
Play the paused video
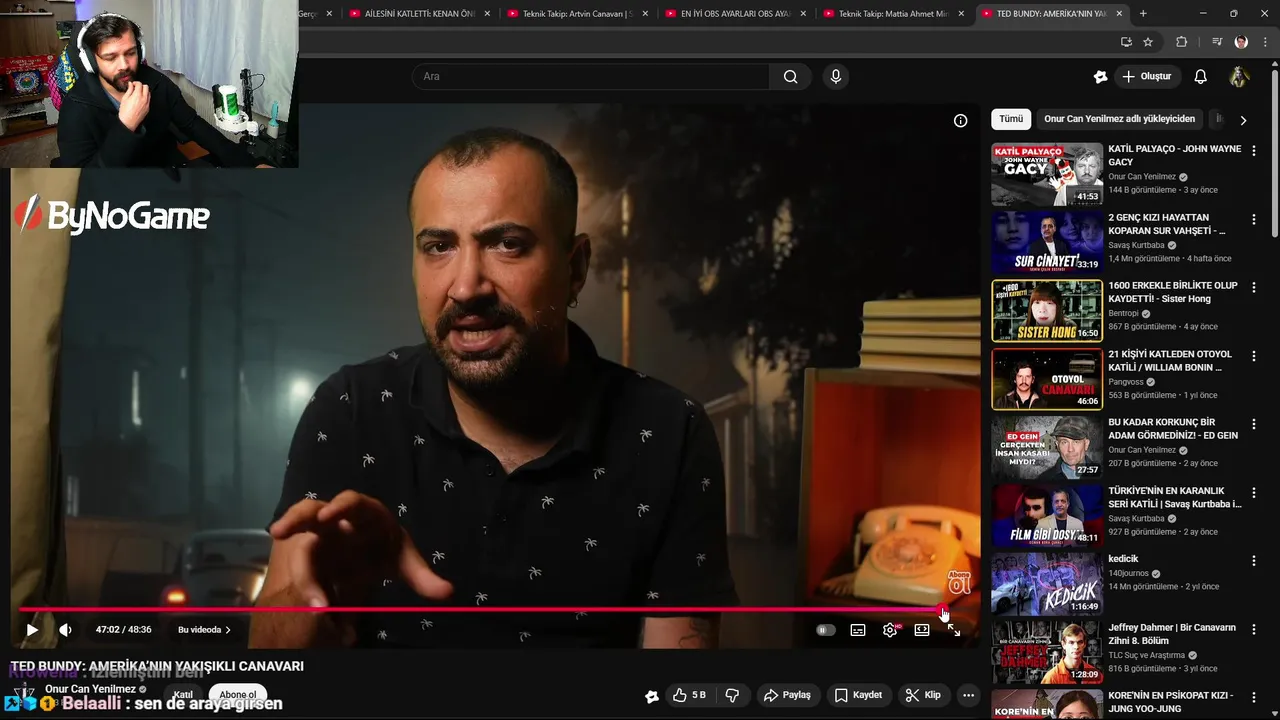32,630
